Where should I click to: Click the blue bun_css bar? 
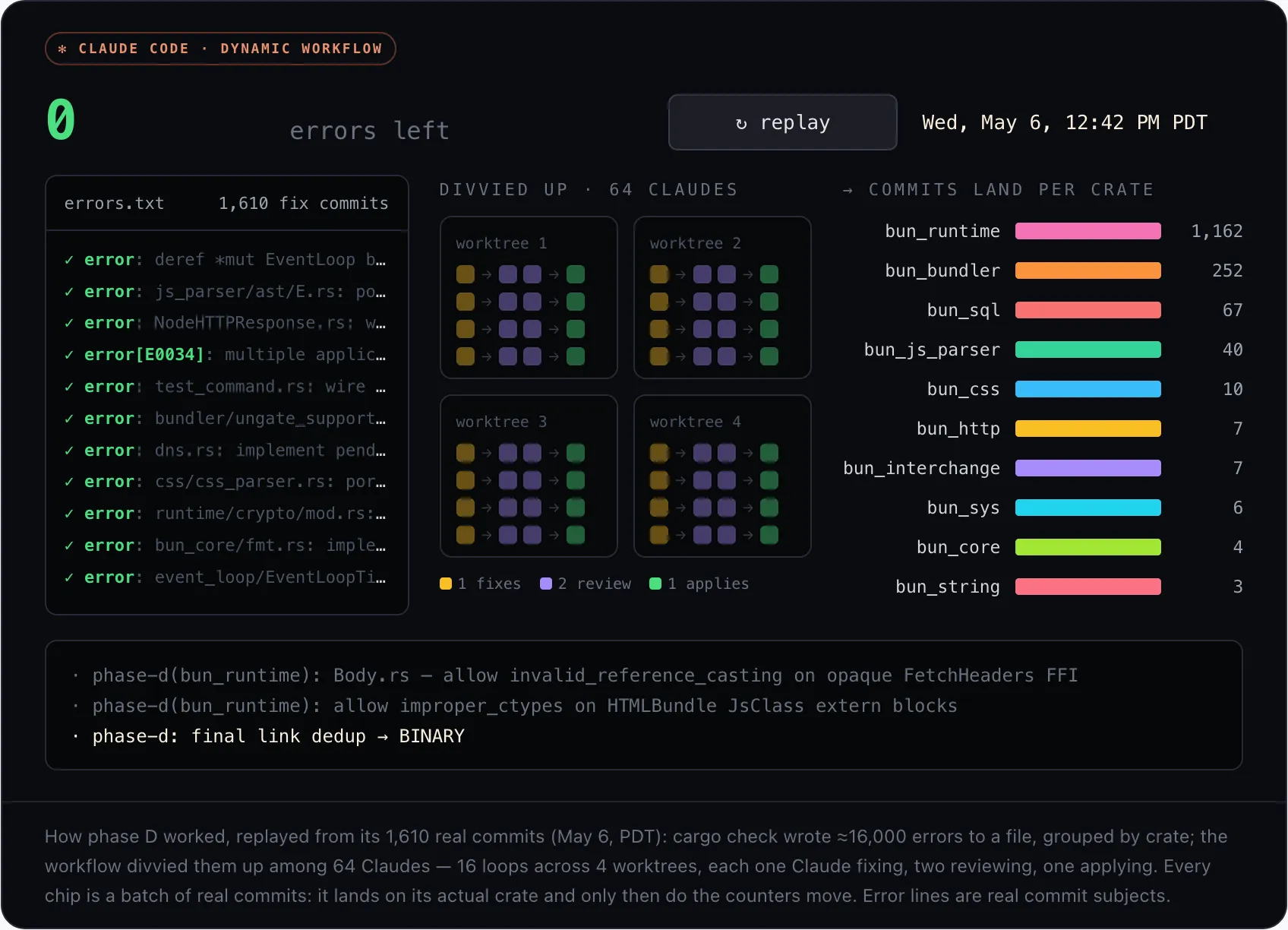click(x=1088, y=389)
